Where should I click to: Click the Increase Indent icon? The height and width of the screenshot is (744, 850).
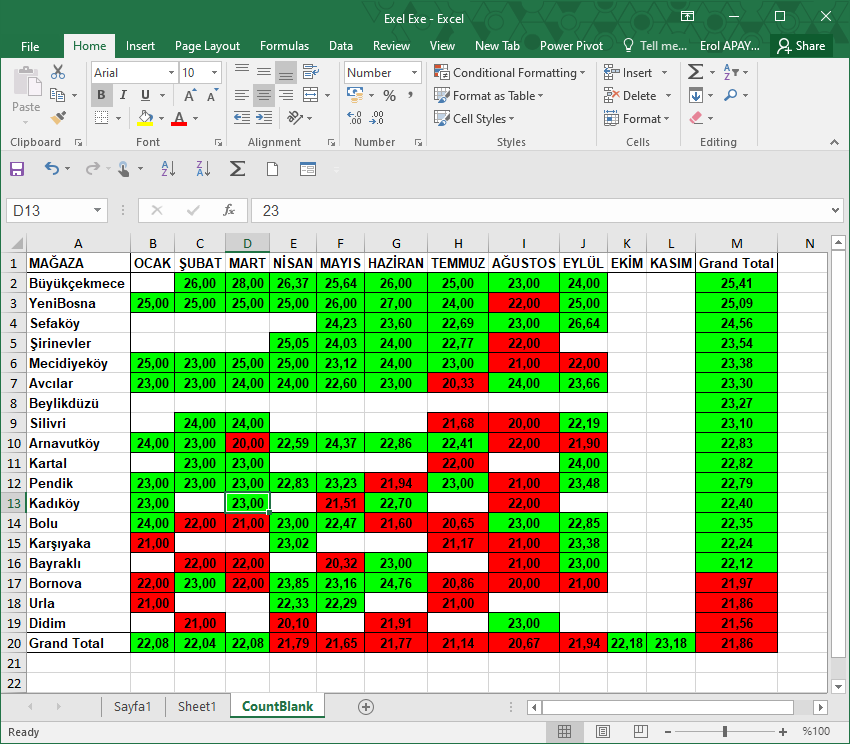[x=264, y=118]
